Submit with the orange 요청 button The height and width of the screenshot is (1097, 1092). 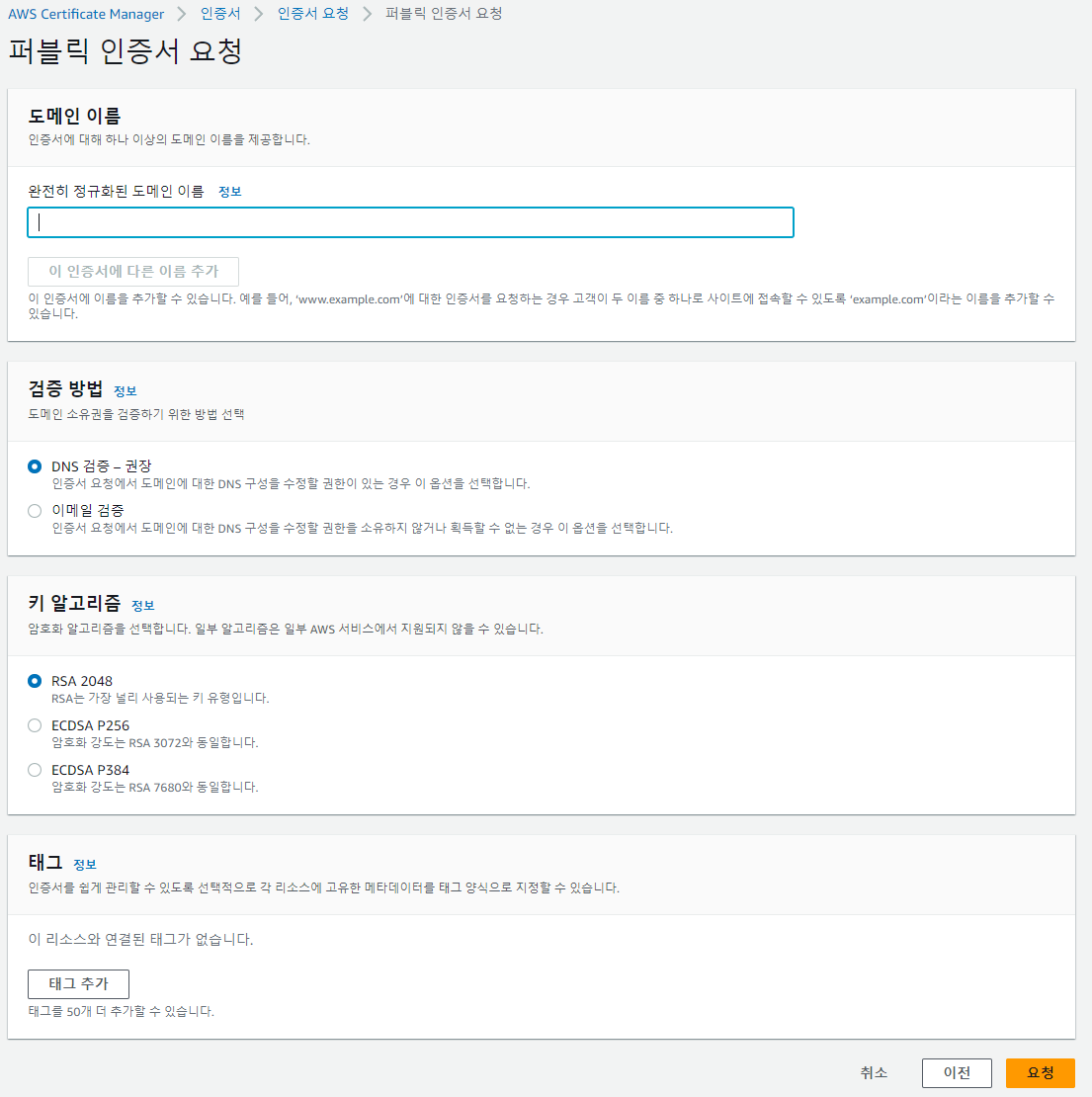pos(1041,1073)
